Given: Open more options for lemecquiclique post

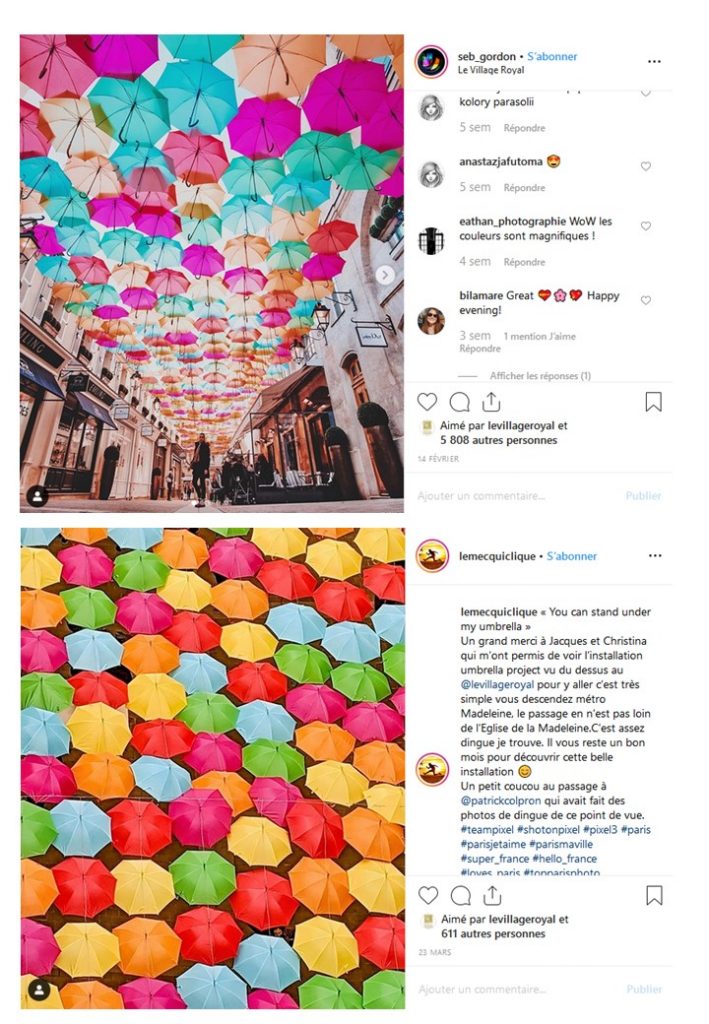Looking at the screenshot, I should [655, 556].
